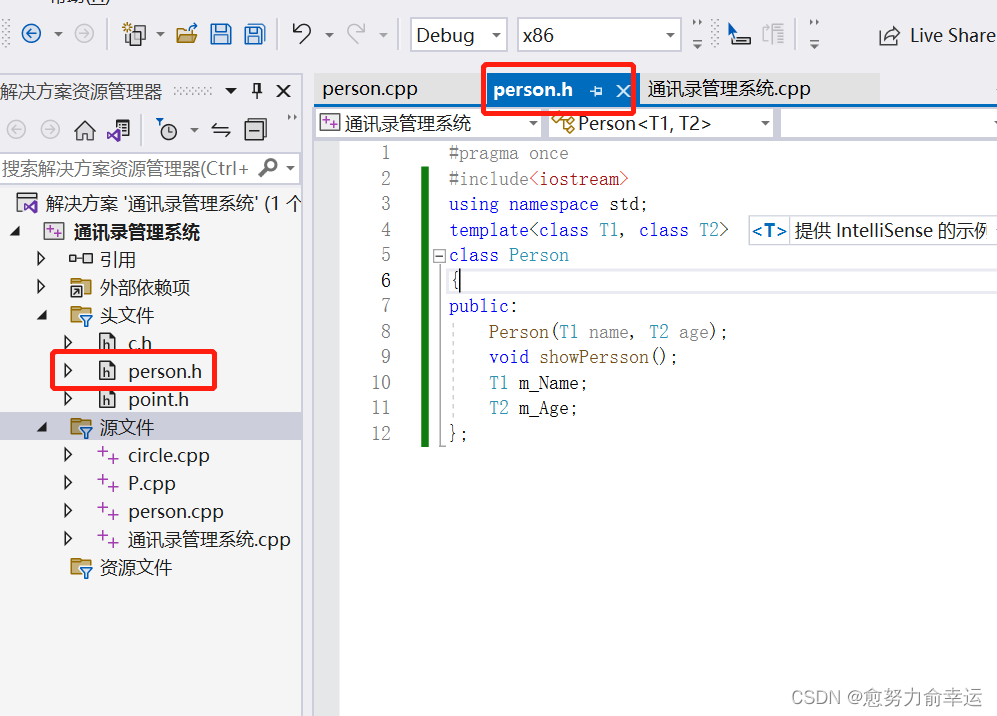This screenshot has width=997, height=716.
Task: Select circle.cpp source file
Action: tap(168, 455)
